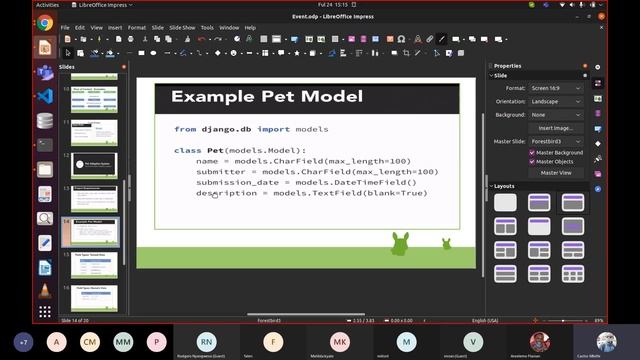Uncheck Master Objects checkbox
The width and height of the screenshot is (640, 360).
click(x=532, y=162)
